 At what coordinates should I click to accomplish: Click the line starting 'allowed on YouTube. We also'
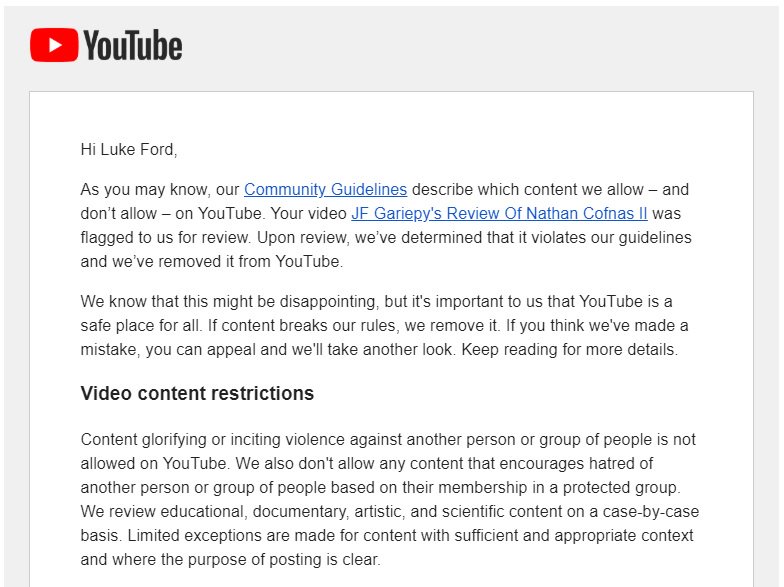coord(366,464)
